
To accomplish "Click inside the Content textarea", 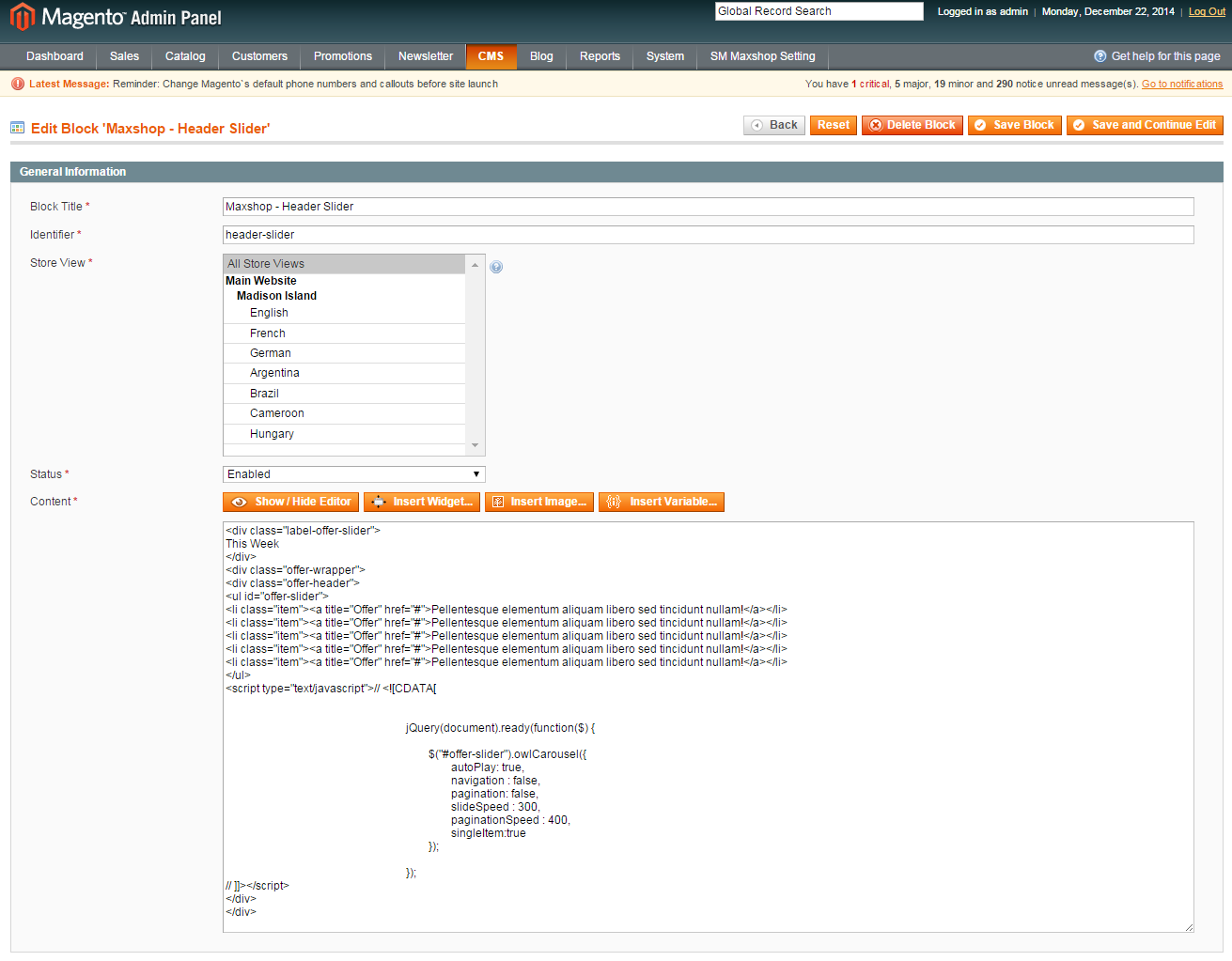I will coord(709,727).
